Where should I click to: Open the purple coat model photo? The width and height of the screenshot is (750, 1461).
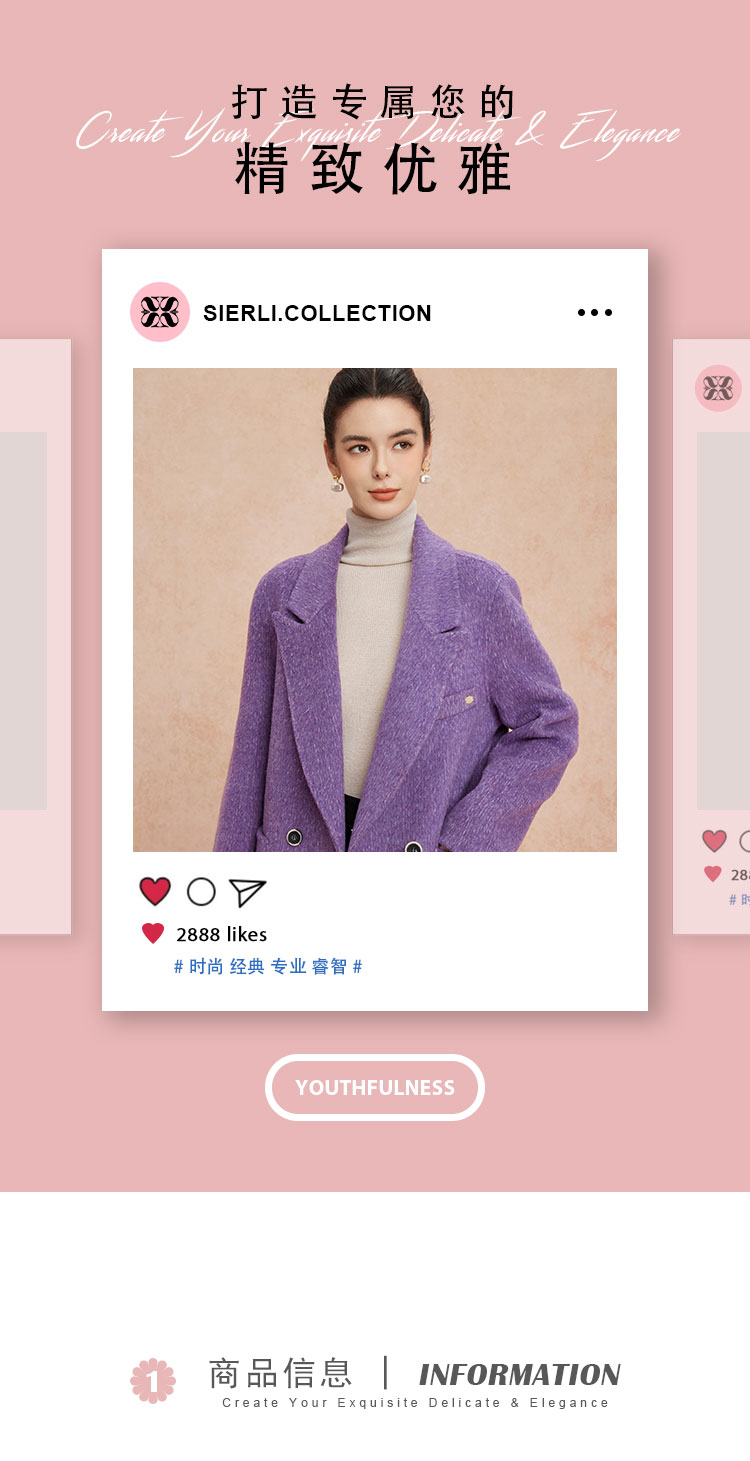(375, 610)
